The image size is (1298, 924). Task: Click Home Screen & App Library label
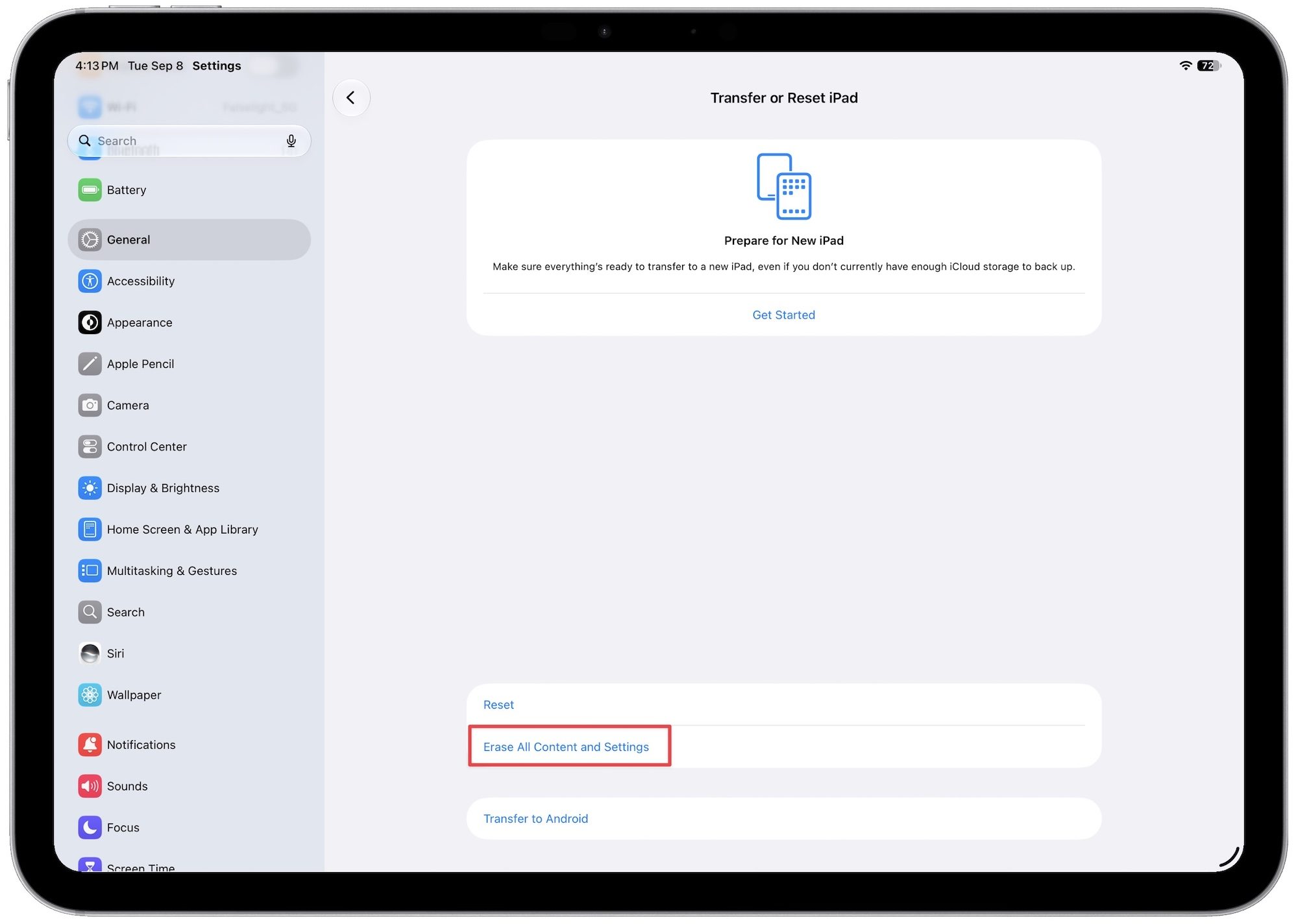tap(182, 529)
